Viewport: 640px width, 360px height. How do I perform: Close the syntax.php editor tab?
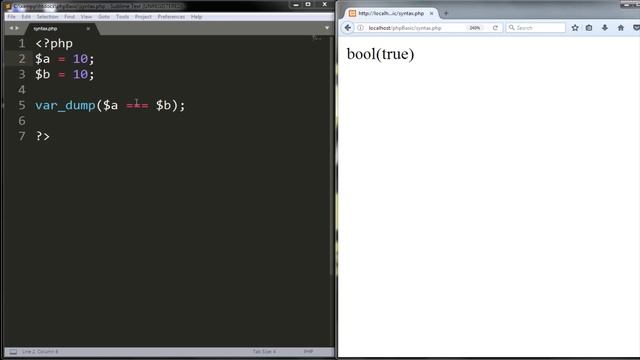(x=88, y=29)
